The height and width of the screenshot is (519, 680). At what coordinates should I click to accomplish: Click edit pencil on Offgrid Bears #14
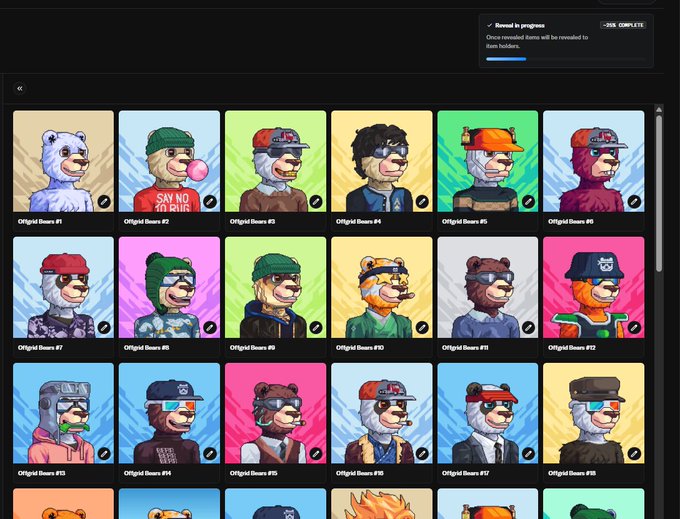tap(210, 454)
